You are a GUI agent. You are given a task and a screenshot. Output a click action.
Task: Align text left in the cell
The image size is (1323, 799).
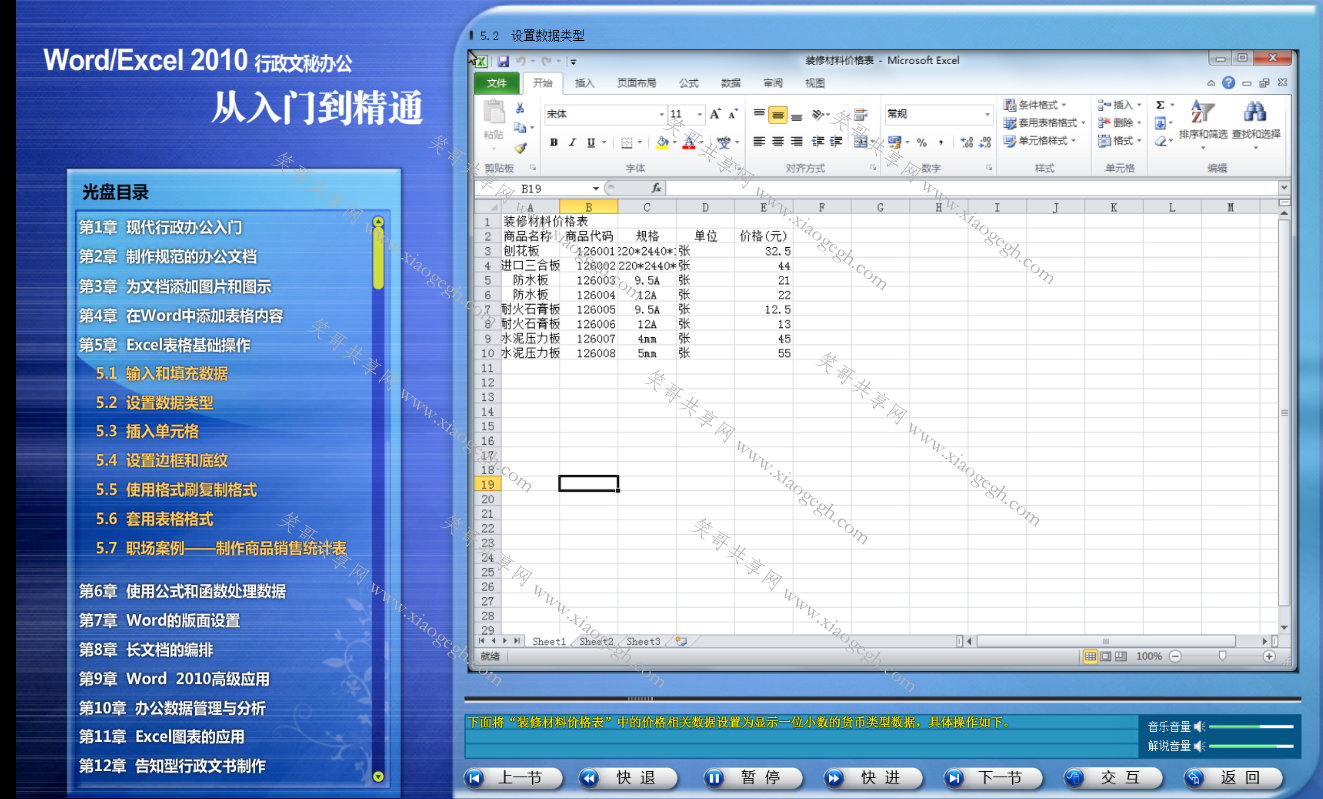pos(760,142)
